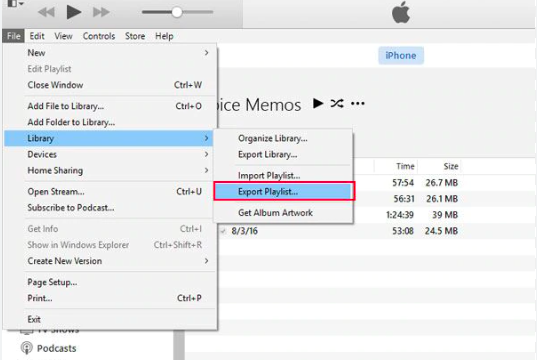Choose Page Setup

[x=110, y=282]
